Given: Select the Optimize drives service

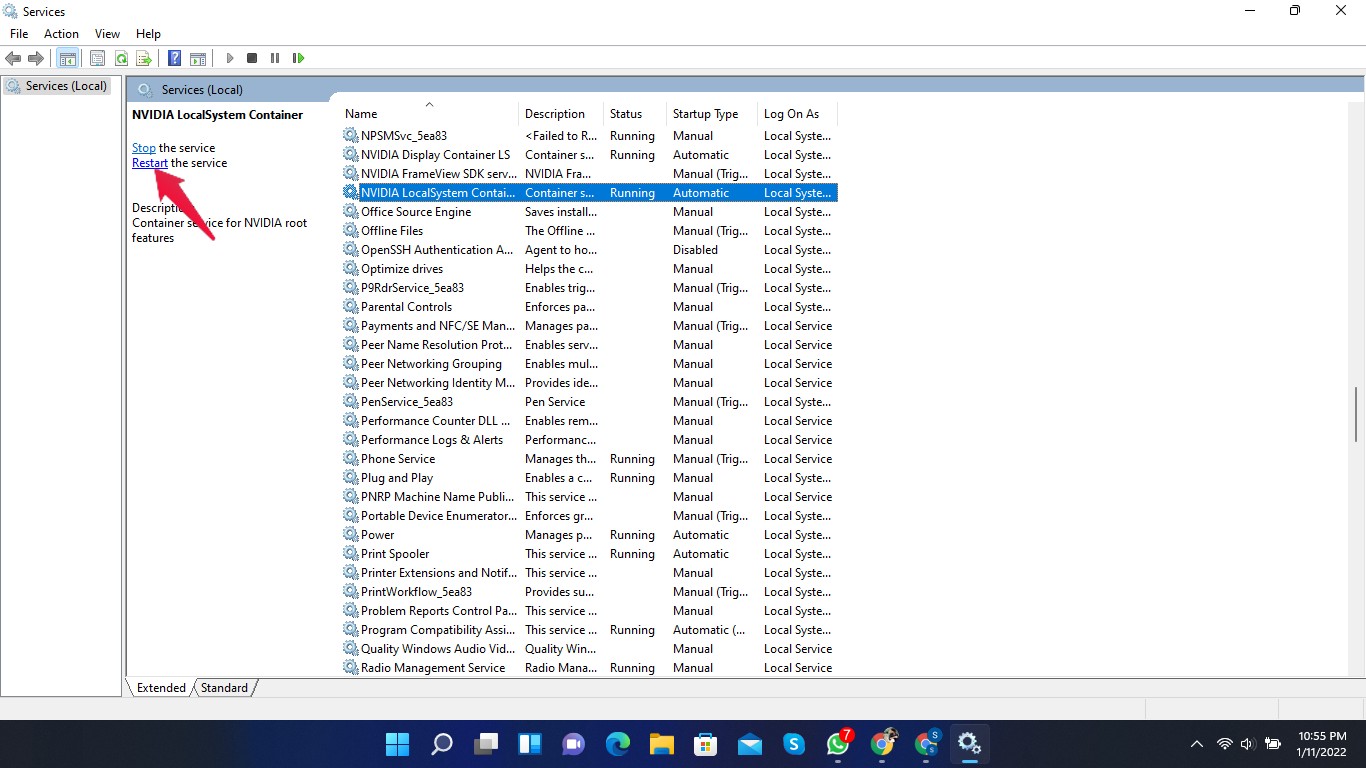Looking at the screenshot, I should 590,269.
